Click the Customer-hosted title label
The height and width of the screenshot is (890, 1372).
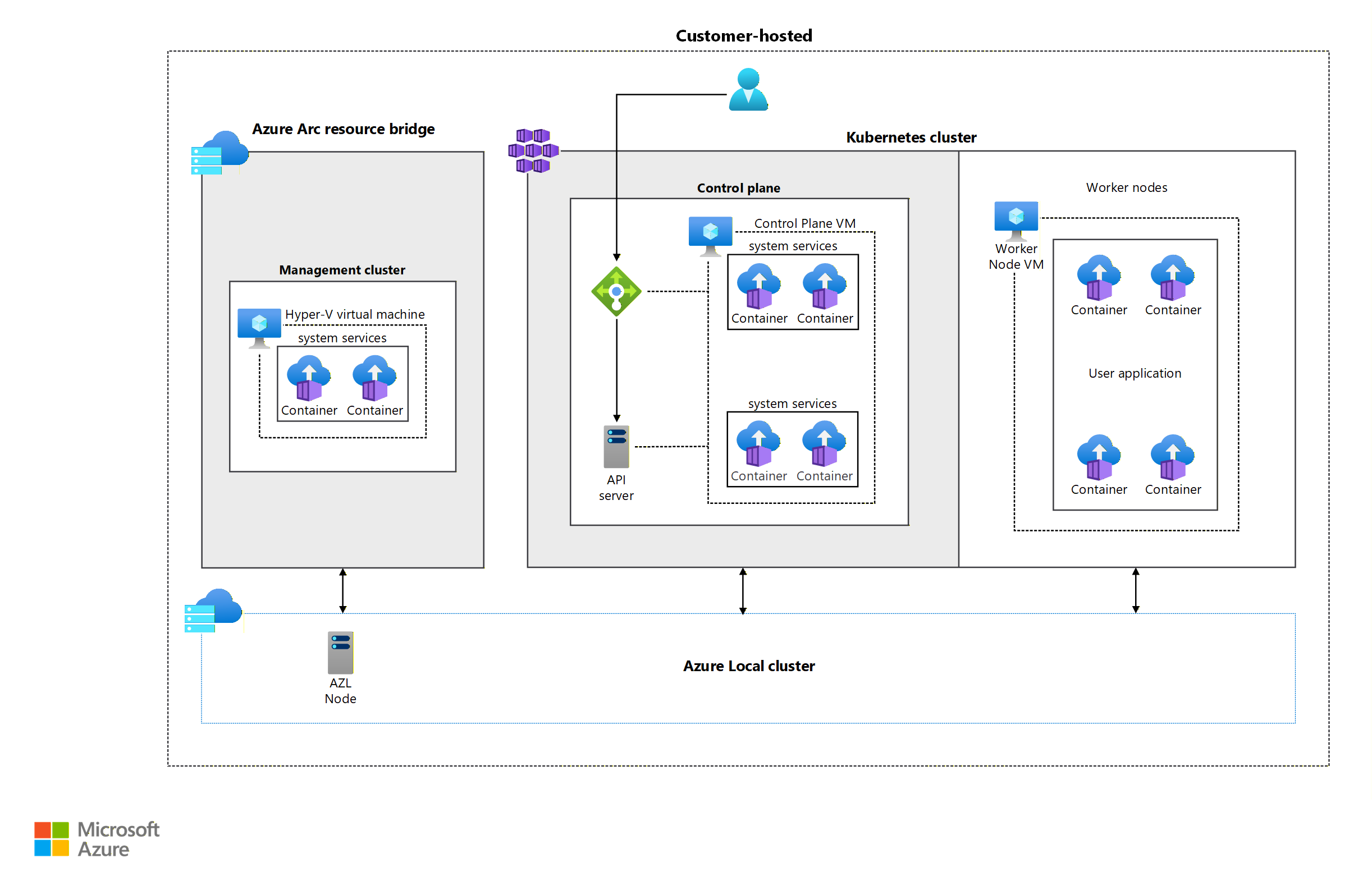(744, 36)
